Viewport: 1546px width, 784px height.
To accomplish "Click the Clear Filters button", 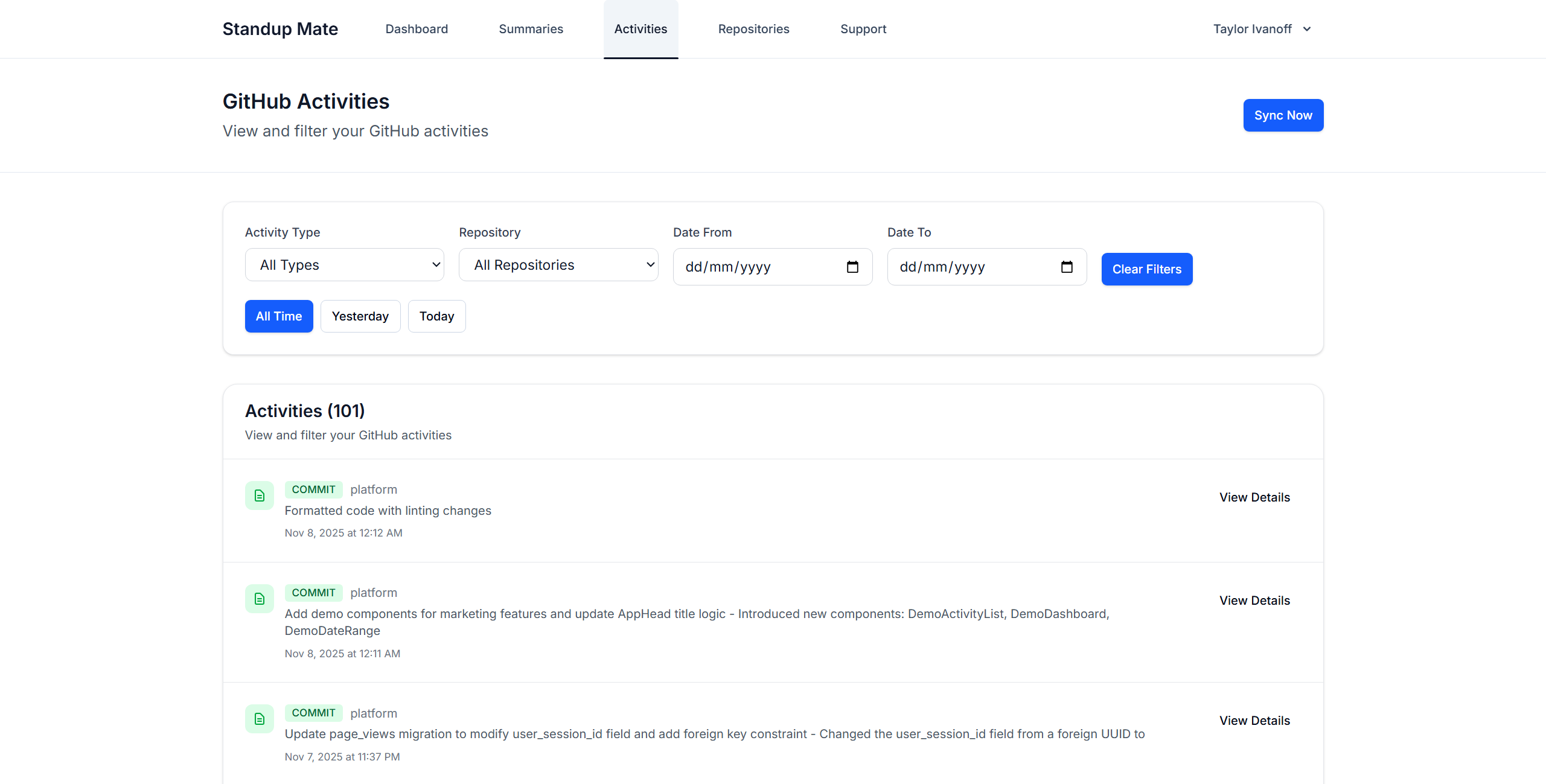I will pos(1146,269).
